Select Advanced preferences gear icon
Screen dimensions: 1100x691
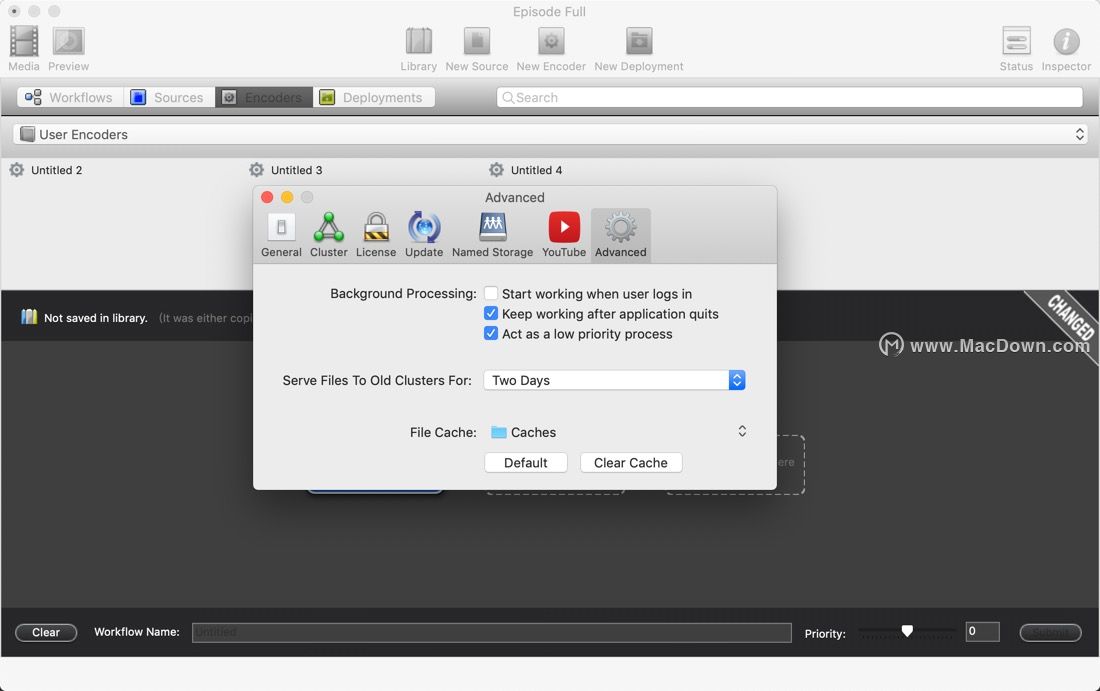point(621,227)
